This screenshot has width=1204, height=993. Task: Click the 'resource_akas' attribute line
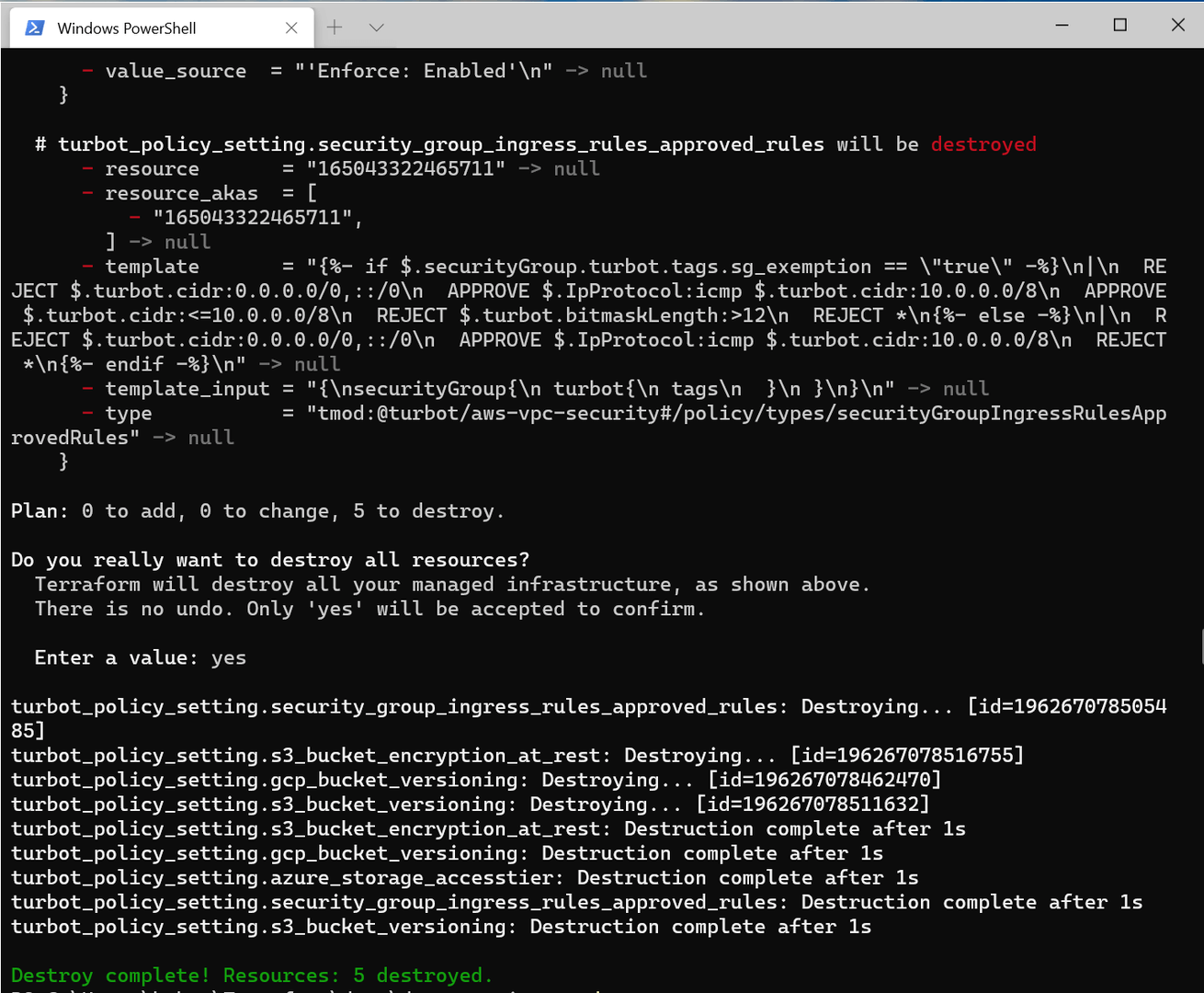(199, 193)
